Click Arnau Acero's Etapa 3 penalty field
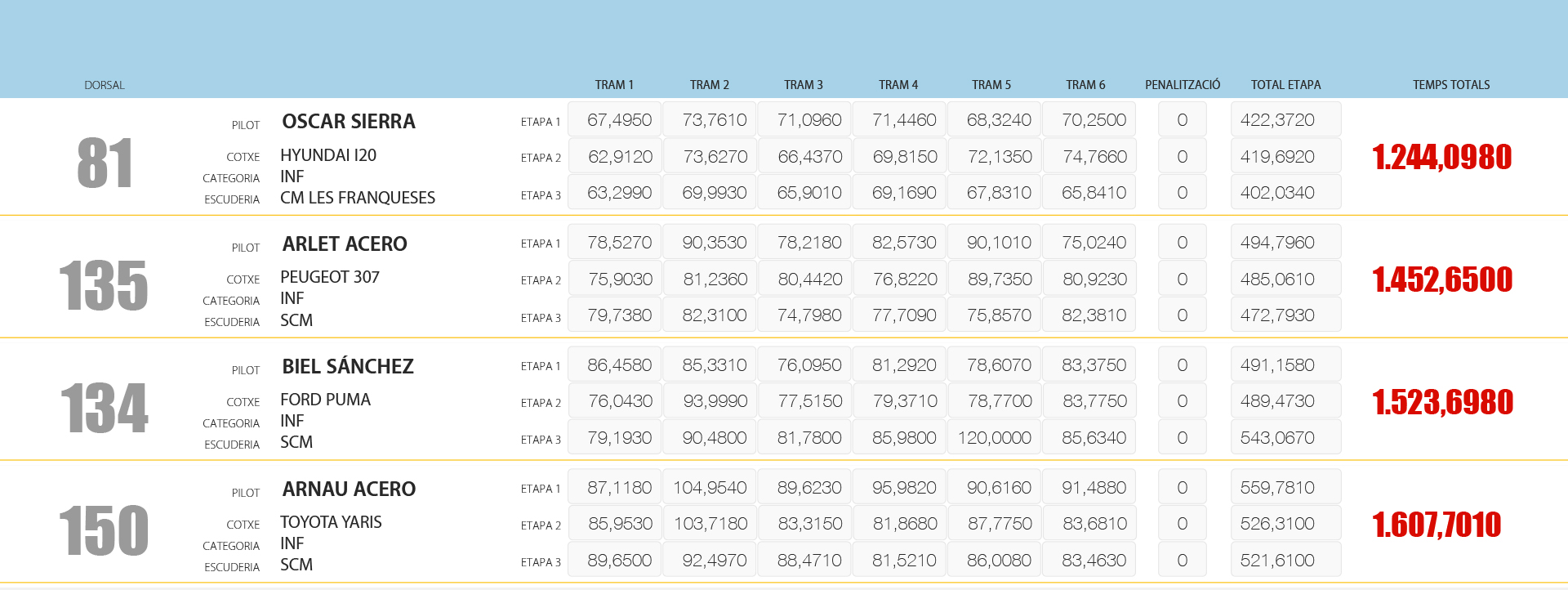The width and height of the screenshot is (1568, 590). click(1182, 561)
